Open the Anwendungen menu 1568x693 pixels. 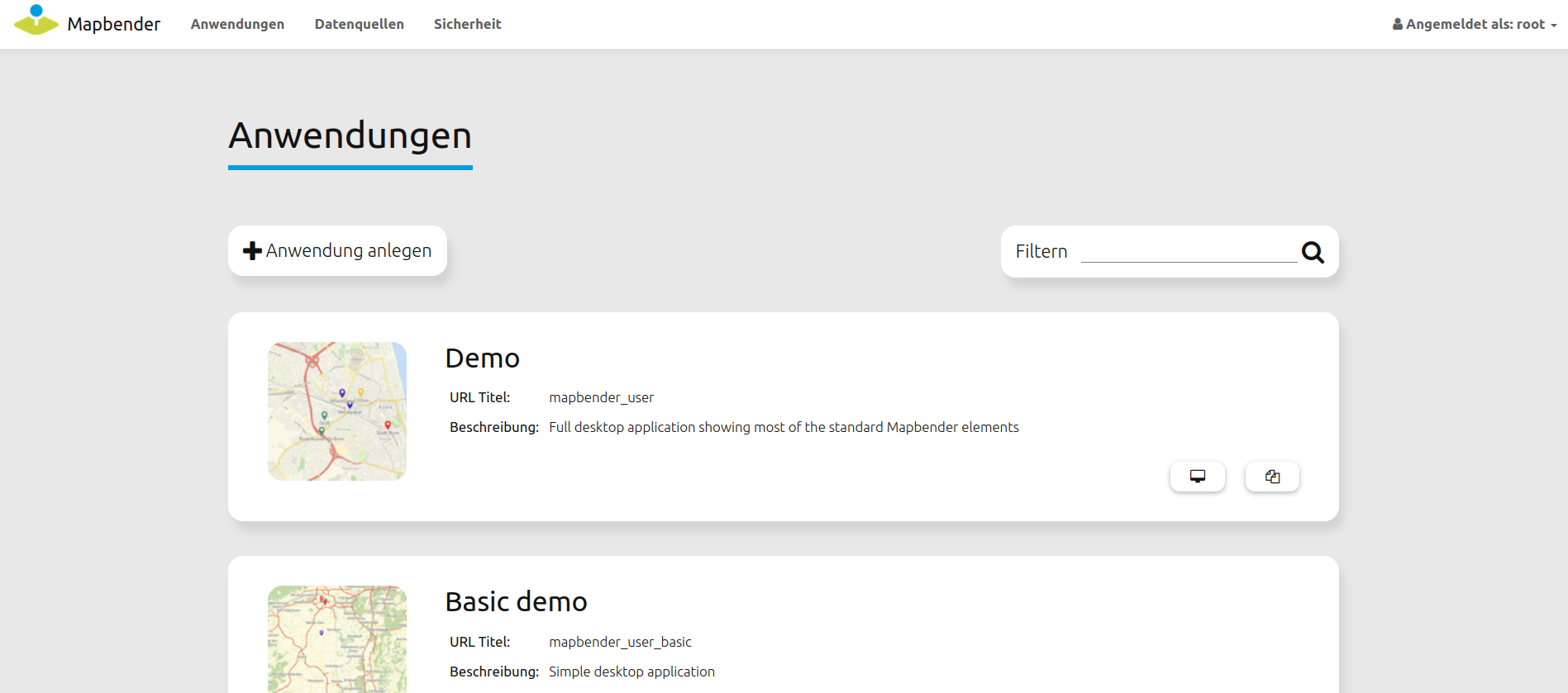point(237,25)
